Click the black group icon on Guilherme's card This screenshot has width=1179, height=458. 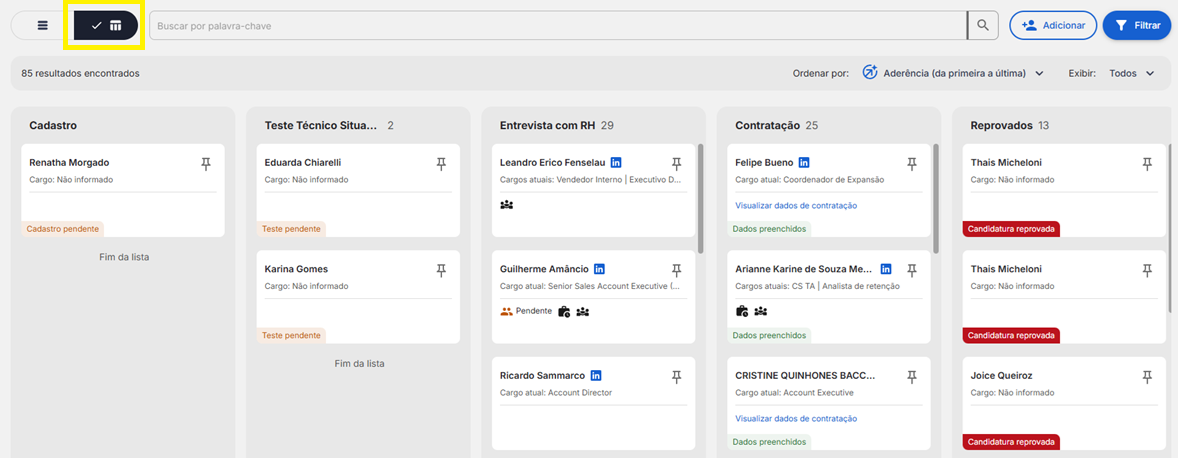[583, 311]
